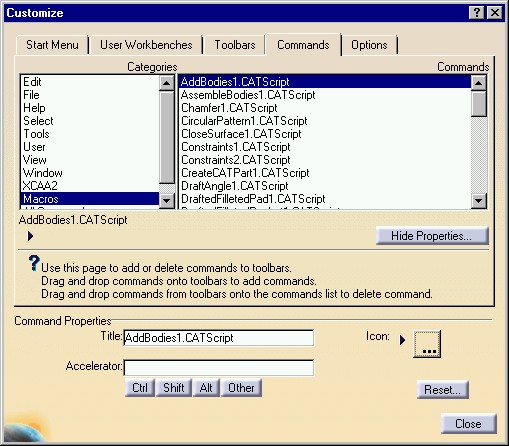Switch to the Toolbars tab
This screenshot has height=446, width=509.
235,45
